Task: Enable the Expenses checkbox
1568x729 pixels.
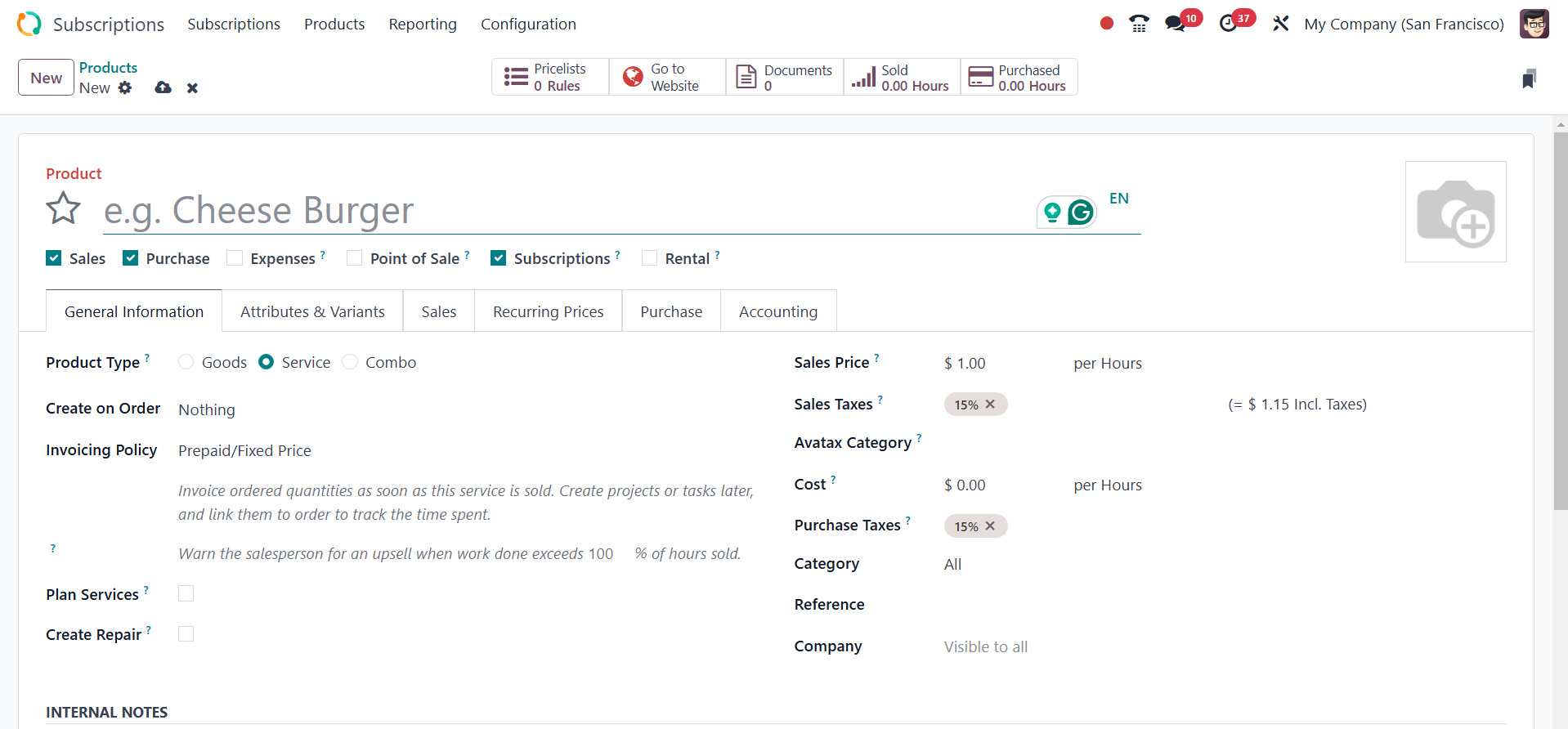Action: [235, 258]
